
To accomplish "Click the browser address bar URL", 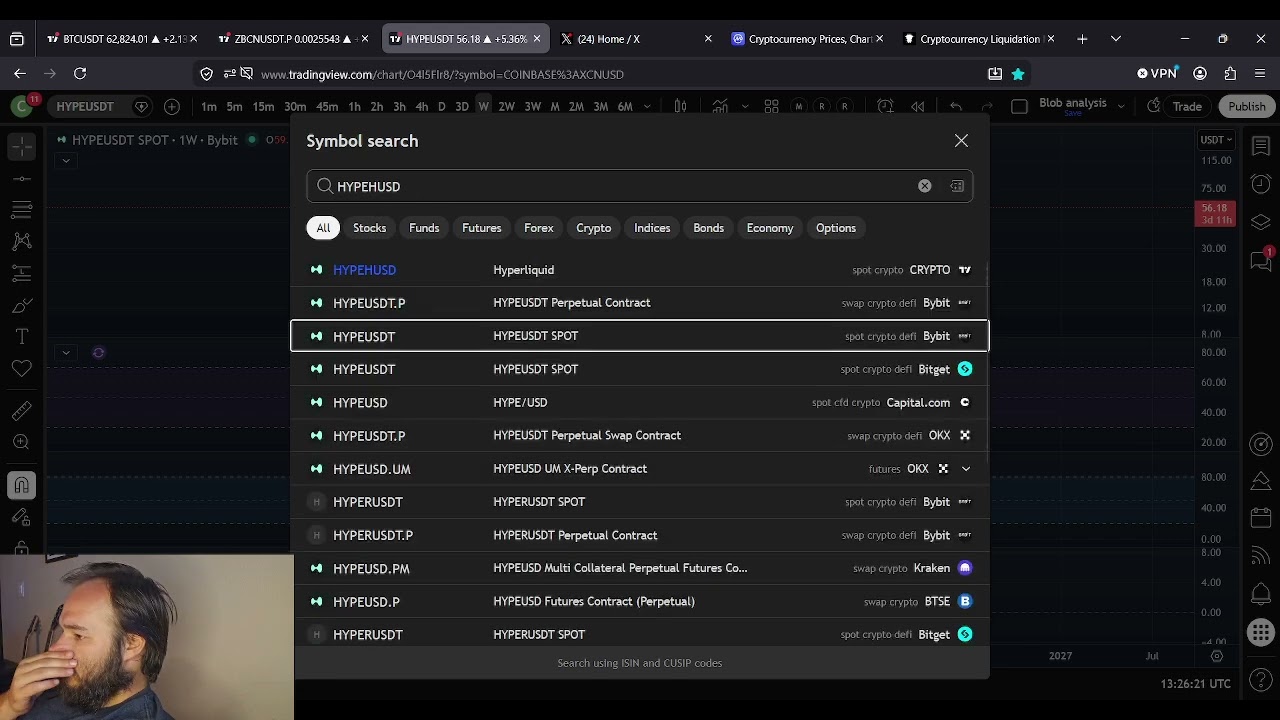I will point(441,74).
